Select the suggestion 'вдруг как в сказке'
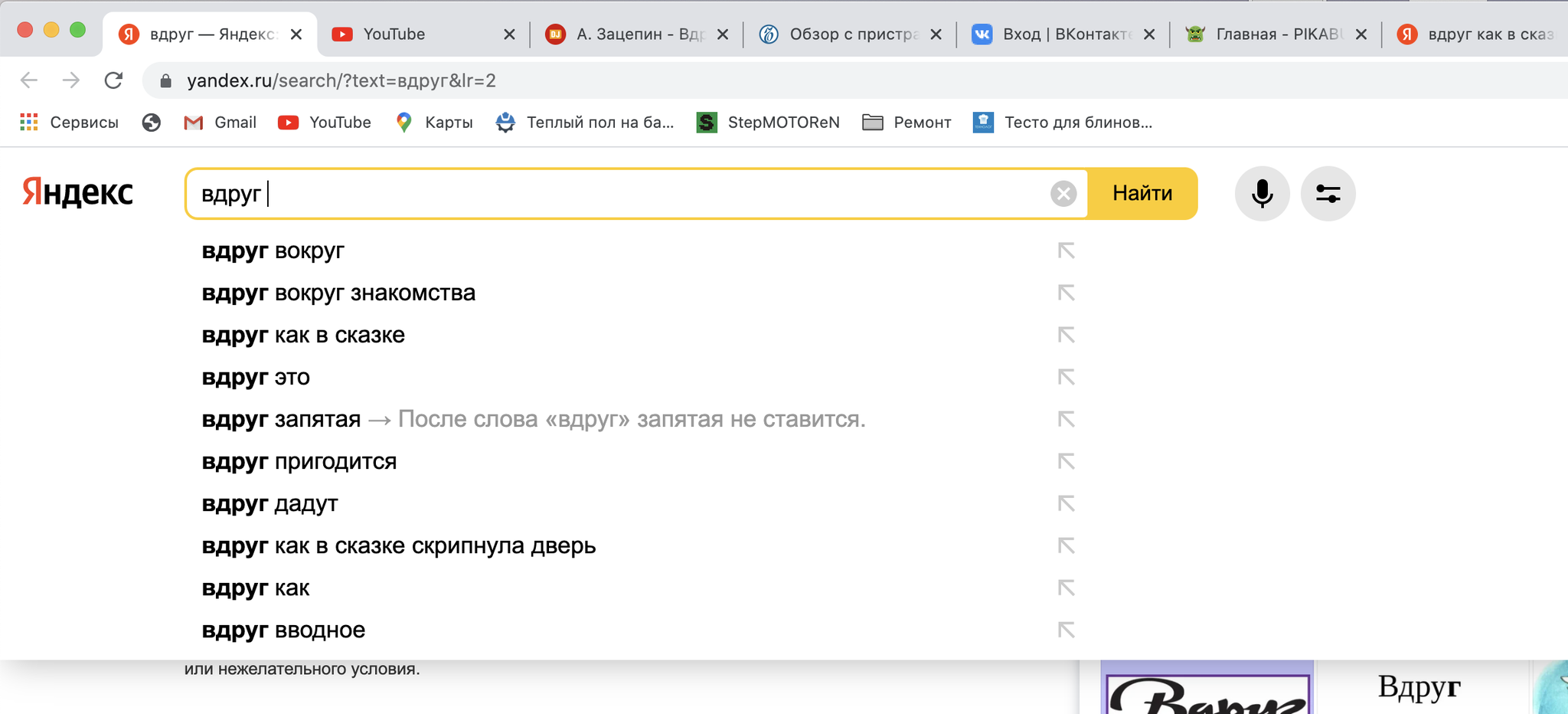 pyautogui.click(x=303, y=336)
